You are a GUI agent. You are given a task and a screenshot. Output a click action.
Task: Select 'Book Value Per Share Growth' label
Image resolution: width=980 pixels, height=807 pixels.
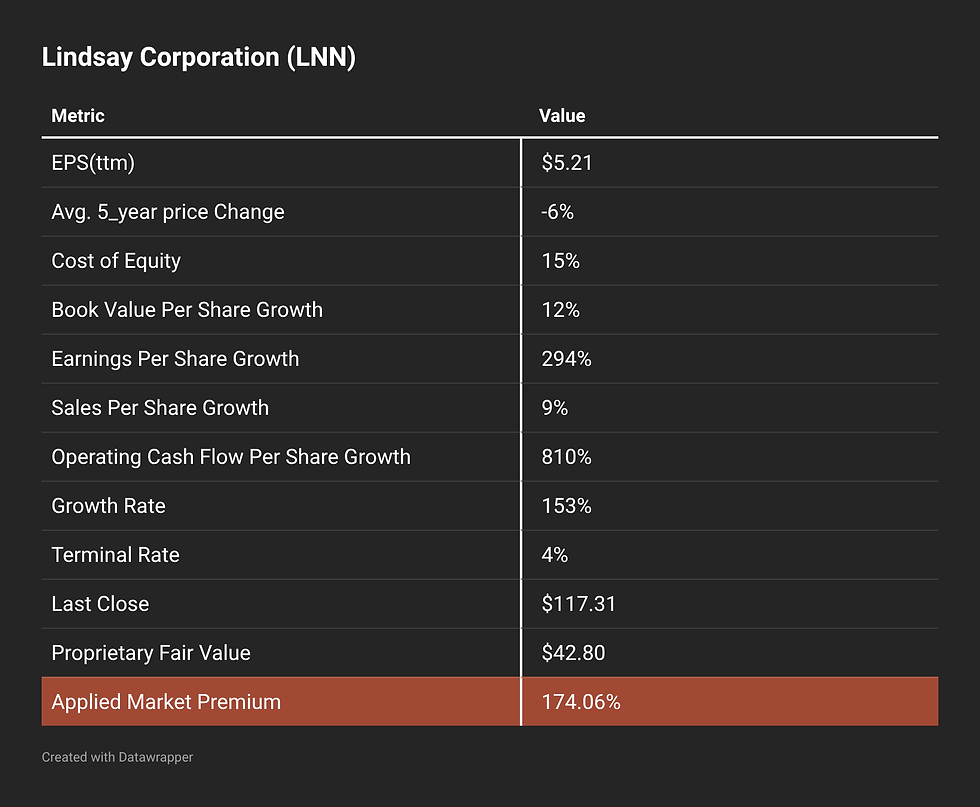pos(187,310)
